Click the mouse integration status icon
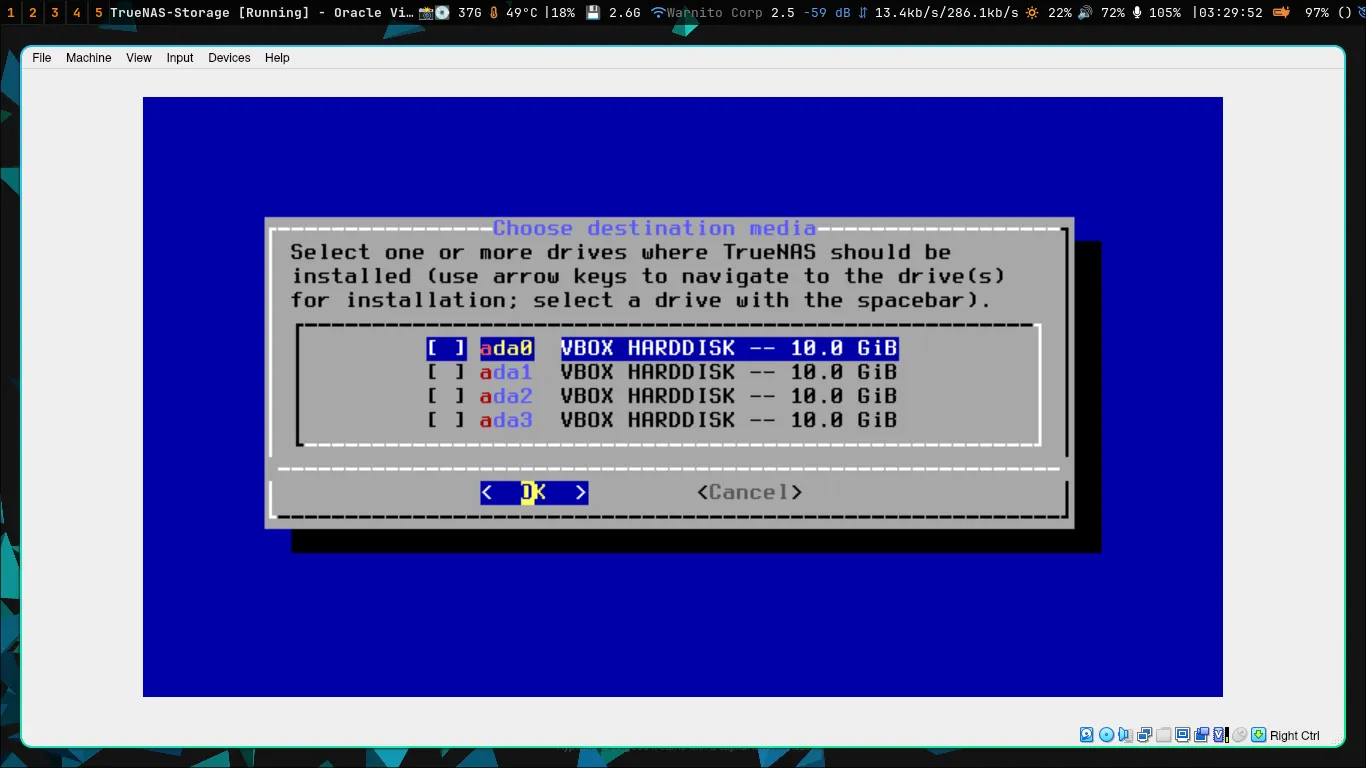Image resolution: width=1366 pixels, height=768 pixels. (x=1239, y=735)
